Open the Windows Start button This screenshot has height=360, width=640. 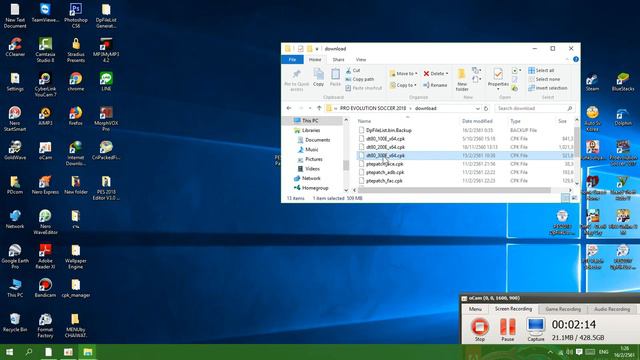(x=9, y=352)
